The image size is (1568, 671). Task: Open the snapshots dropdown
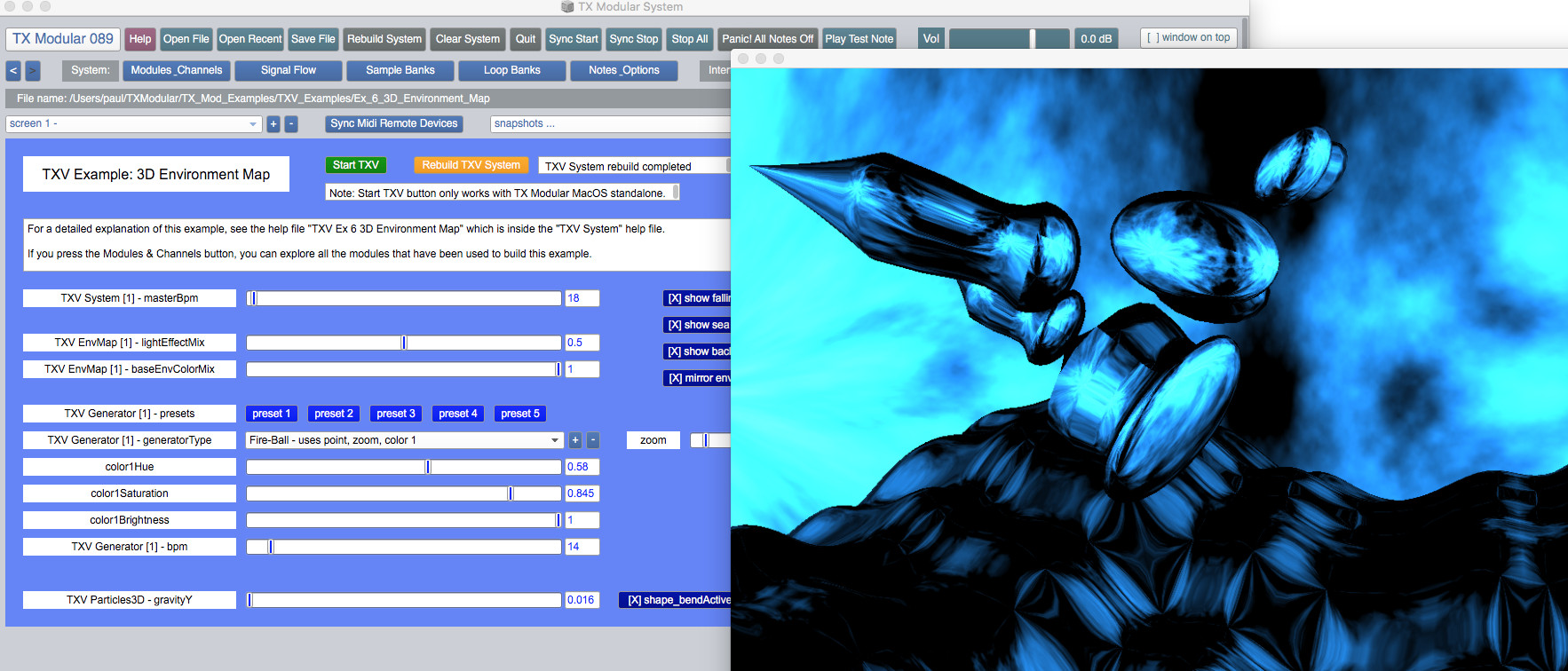pyautogui.click(x=610, y=124)
